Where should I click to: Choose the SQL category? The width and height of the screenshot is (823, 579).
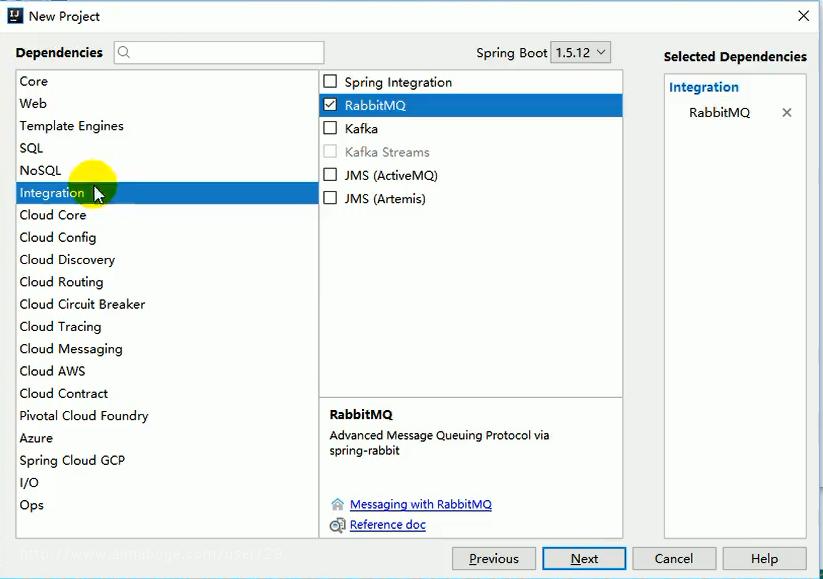click(x=167, y=148)
